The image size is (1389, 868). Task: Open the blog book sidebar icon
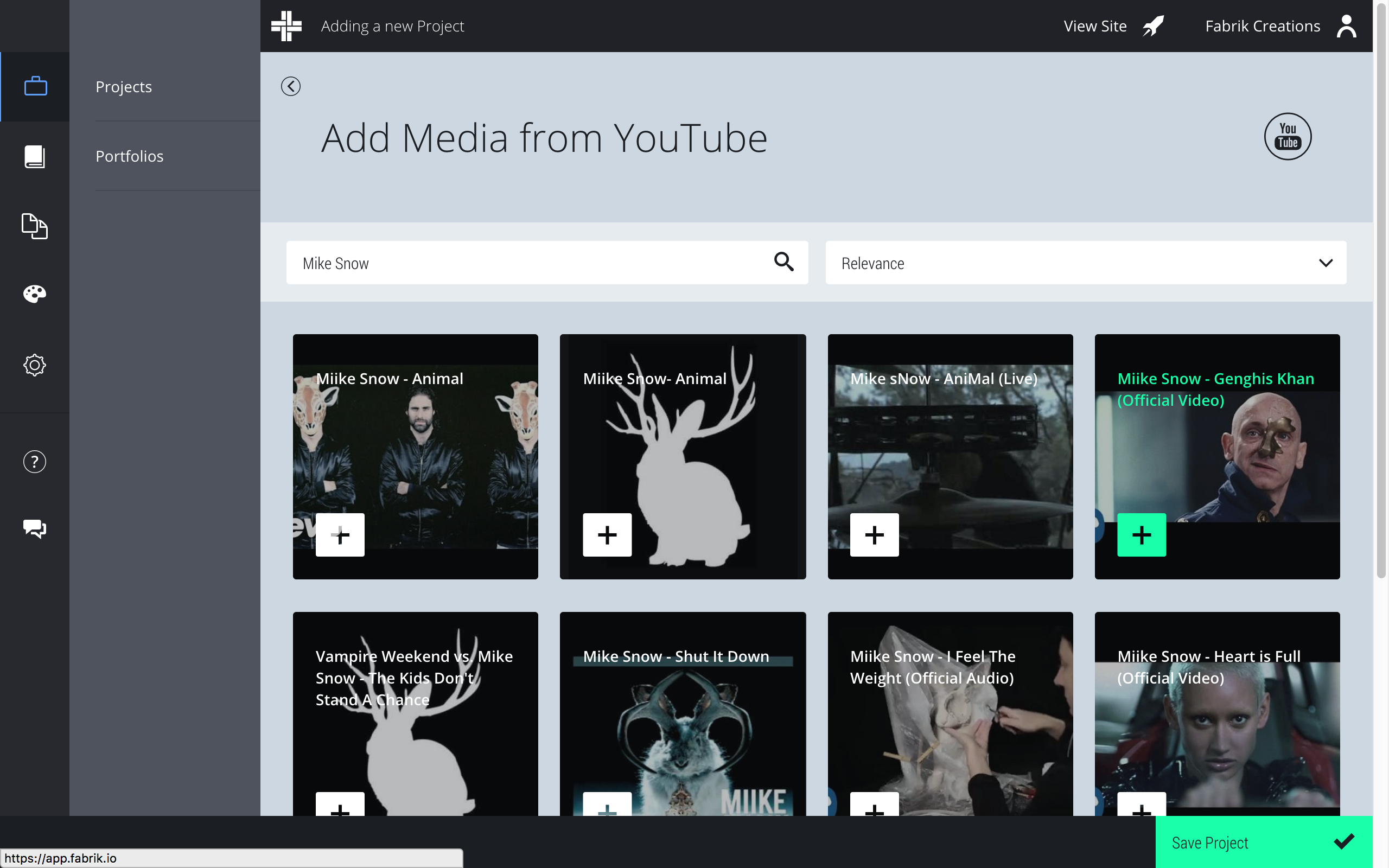[35, 156]
